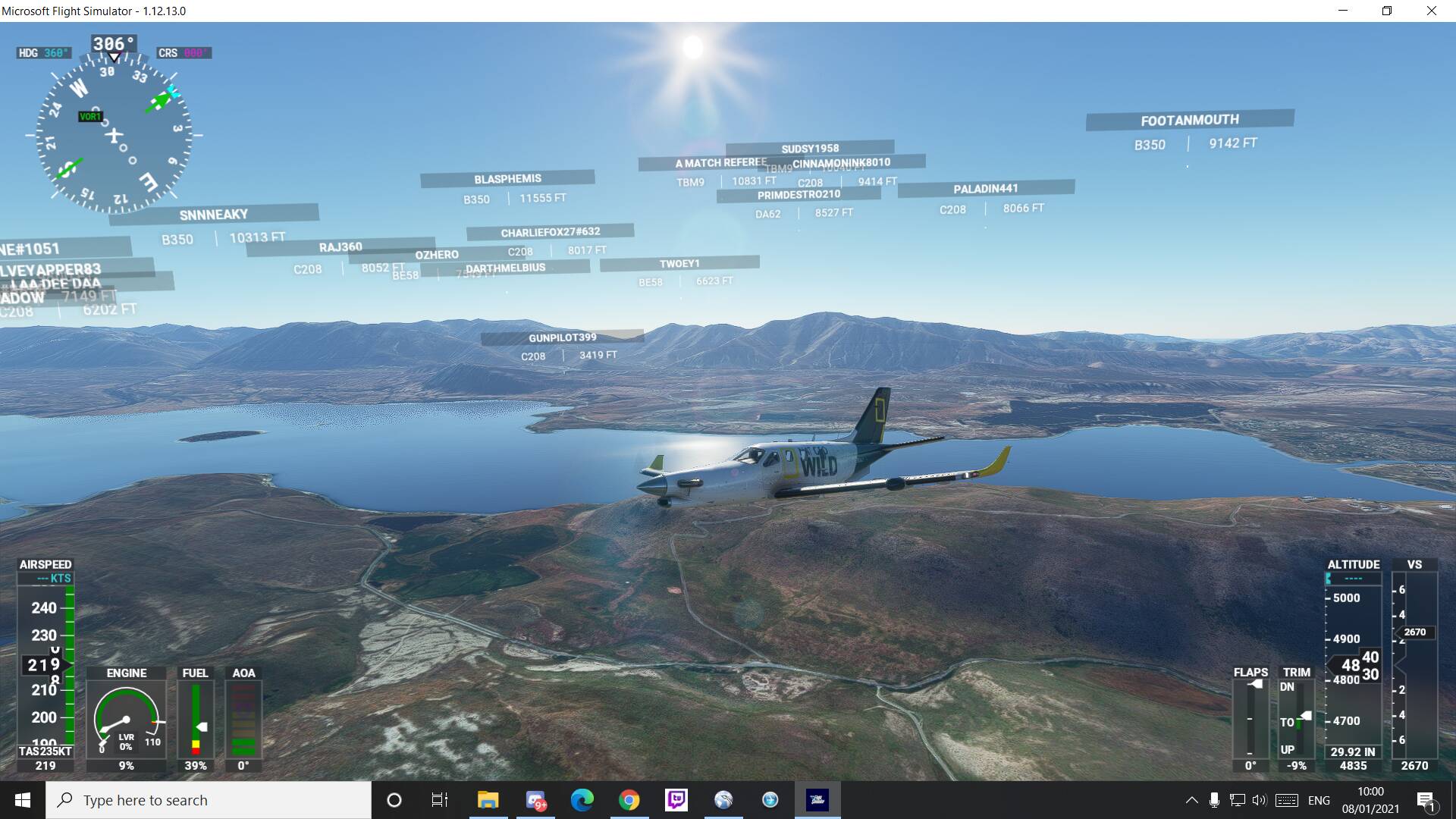Click the CHARLIEFOX27#632 nameplate
Viewport: 1456px width, 819px height.
pyautogui.click(x=550, y=231)
